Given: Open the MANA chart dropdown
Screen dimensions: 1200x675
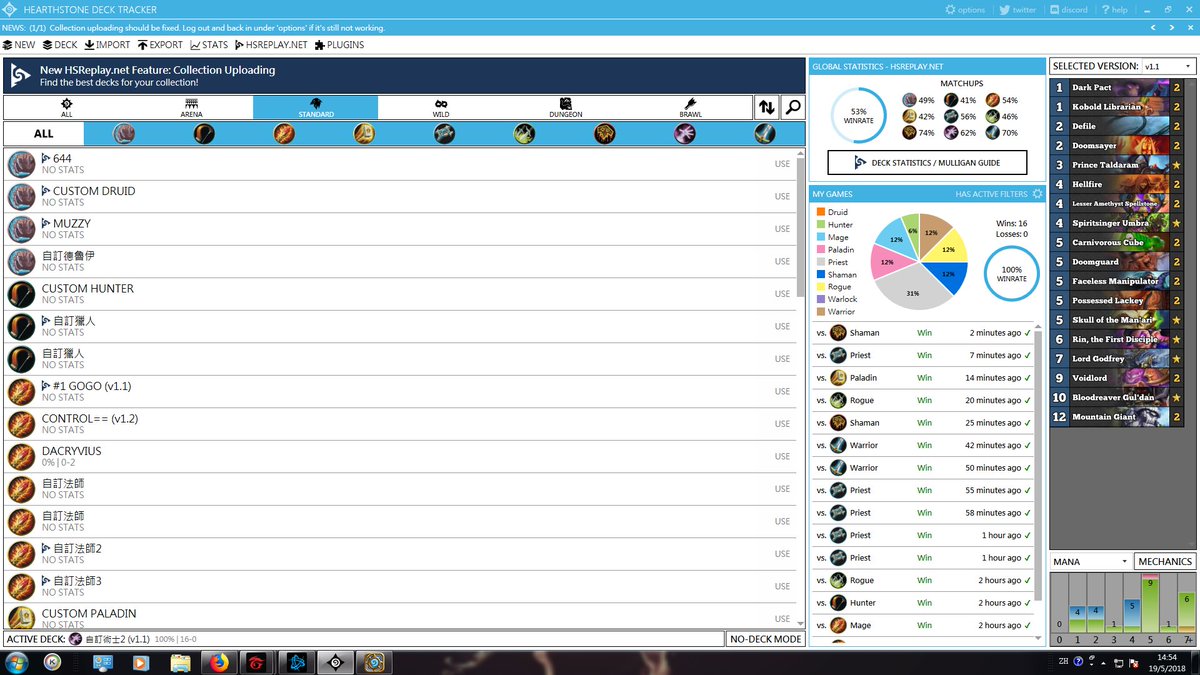Looking at the screenshot, I should point(1090,561).
